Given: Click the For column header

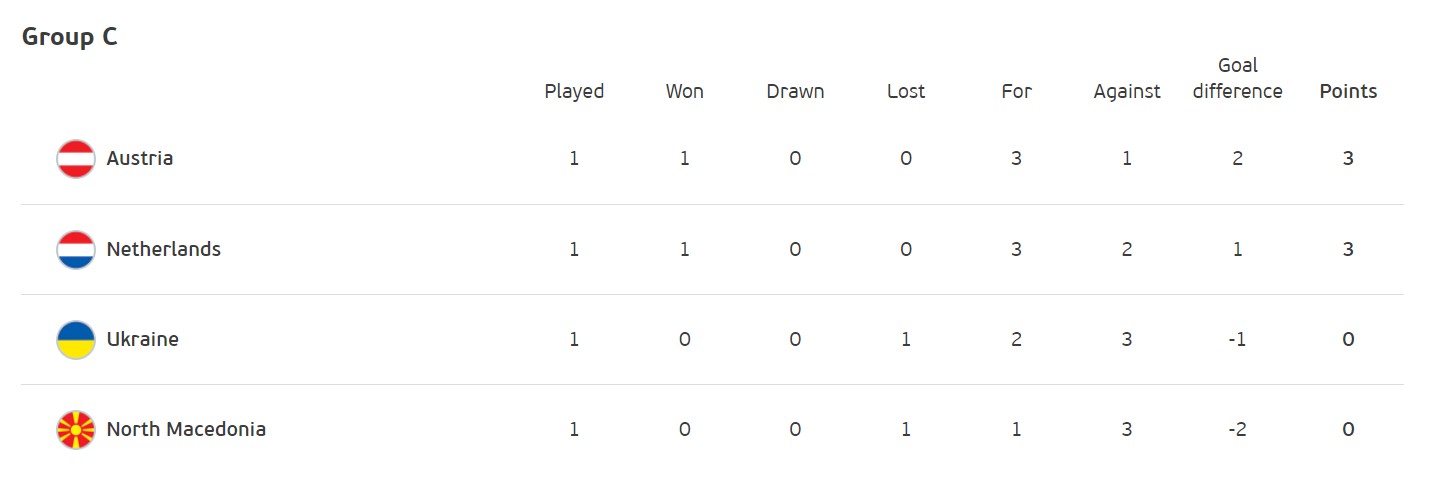Looking at the screenshot, I should click(x=1016, y=91).
